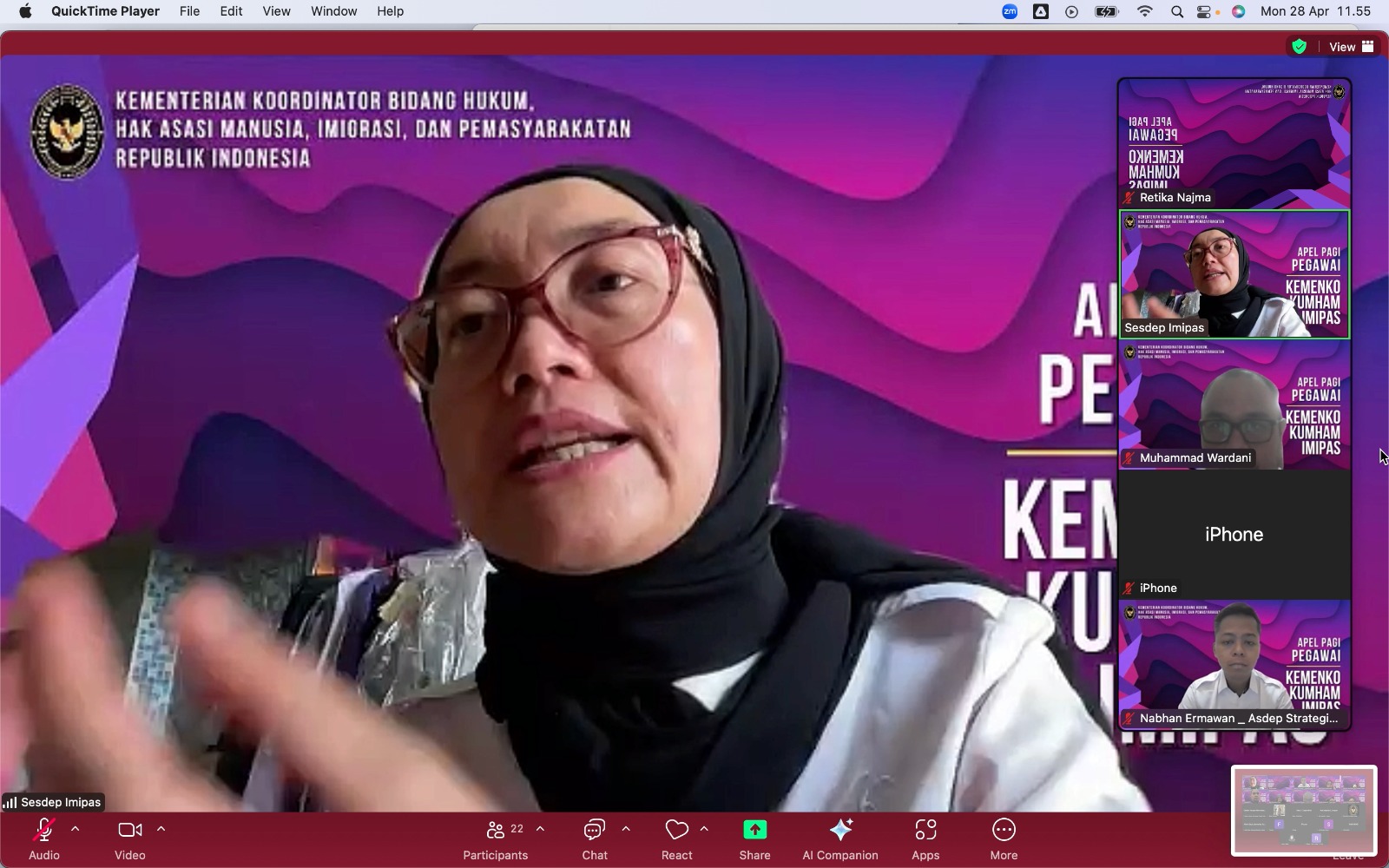Unmute the microphone Audio button
This screenshot has height=868, width=1389.
(x=43, y=831)
